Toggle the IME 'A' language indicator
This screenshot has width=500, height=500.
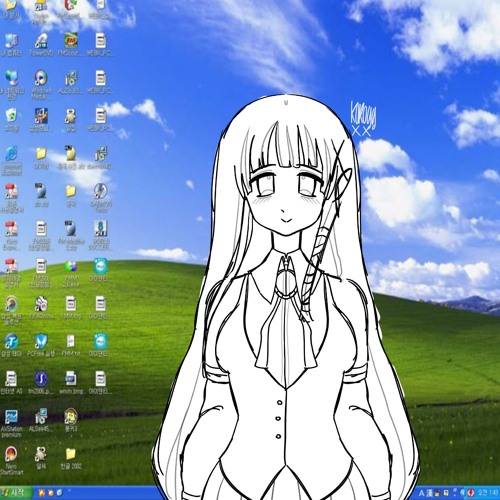[422, 493]
